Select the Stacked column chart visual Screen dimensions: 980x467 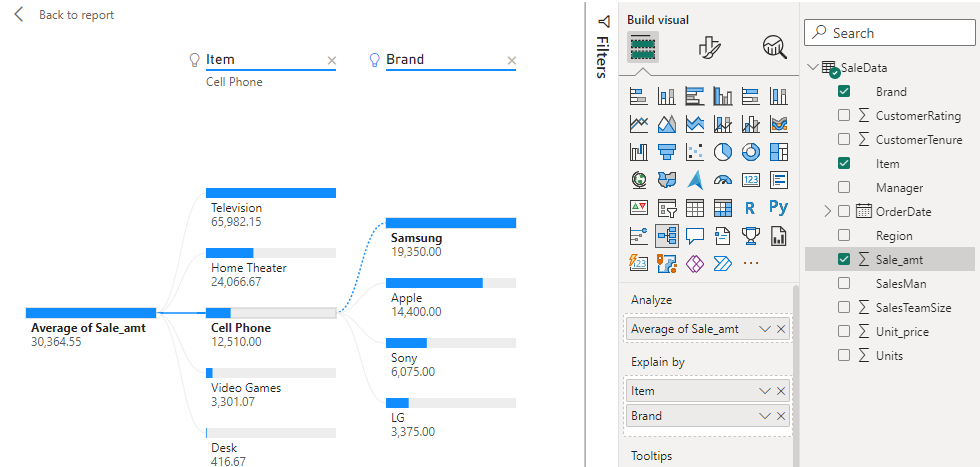[x=667, y=96]
